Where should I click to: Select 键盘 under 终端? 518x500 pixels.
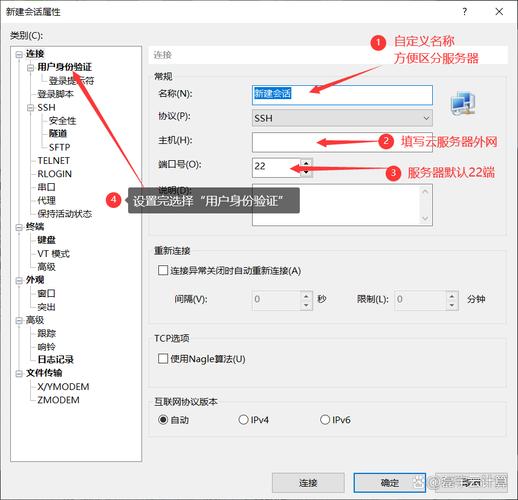46,240
